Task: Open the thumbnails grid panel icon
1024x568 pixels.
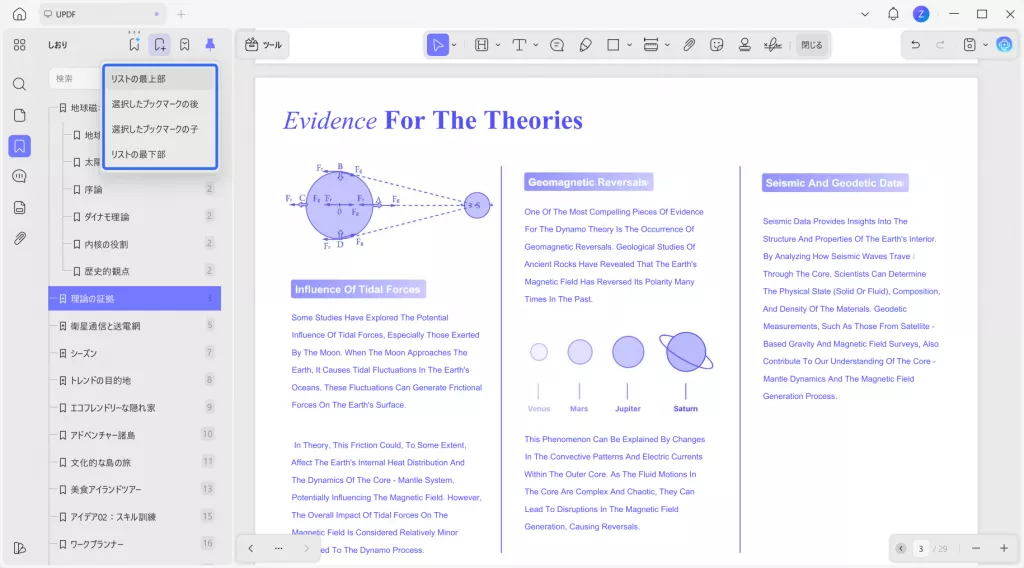Action: (20, 44)
